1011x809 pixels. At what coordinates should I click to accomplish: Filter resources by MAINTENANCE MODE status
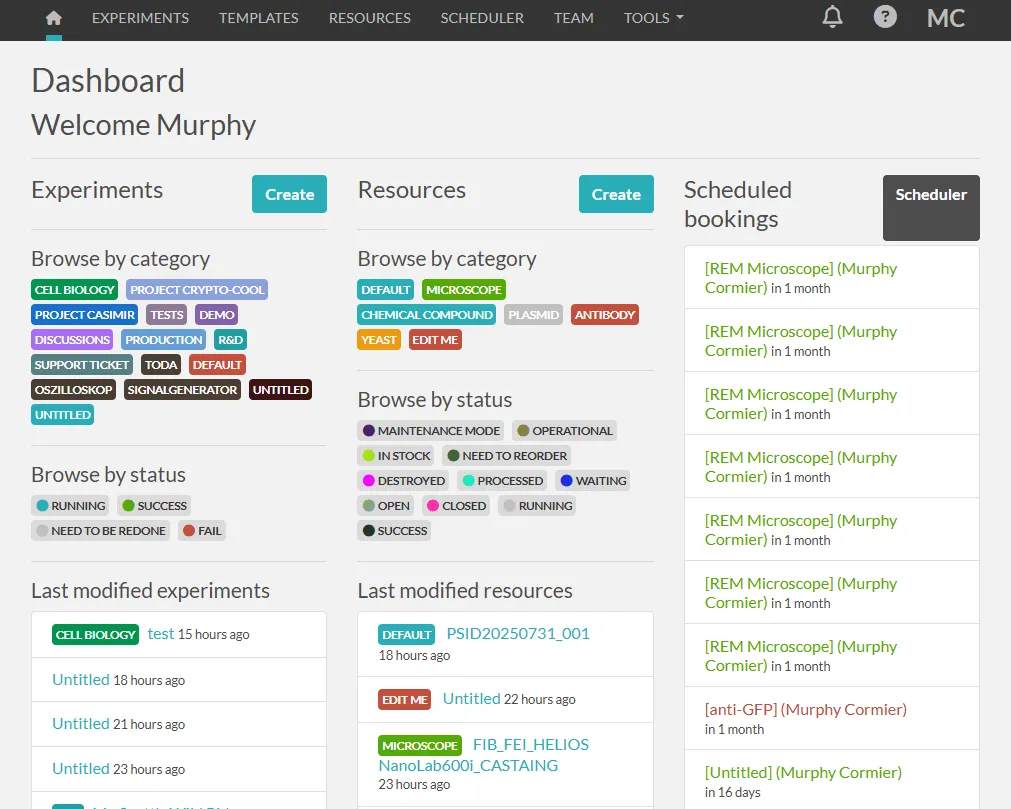[431, 431]
